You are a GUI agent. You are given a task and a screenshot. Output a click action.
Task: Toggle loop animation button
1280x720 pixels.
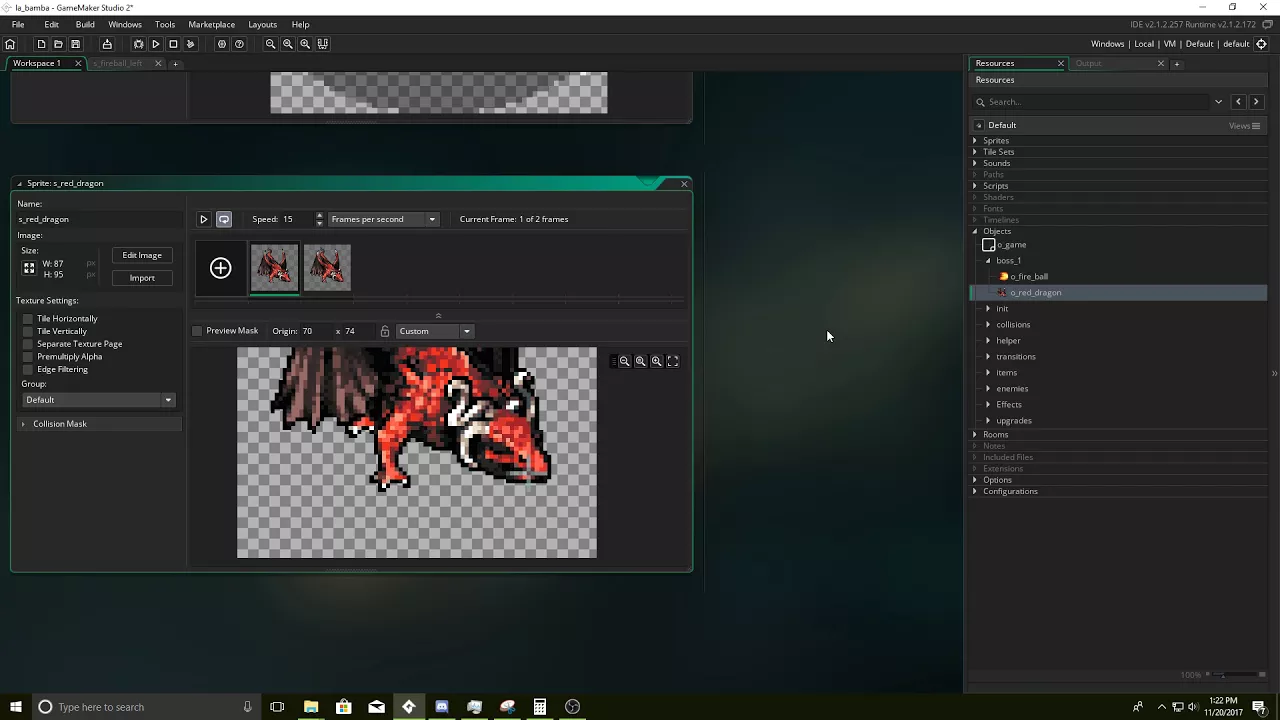coord(224,219)
